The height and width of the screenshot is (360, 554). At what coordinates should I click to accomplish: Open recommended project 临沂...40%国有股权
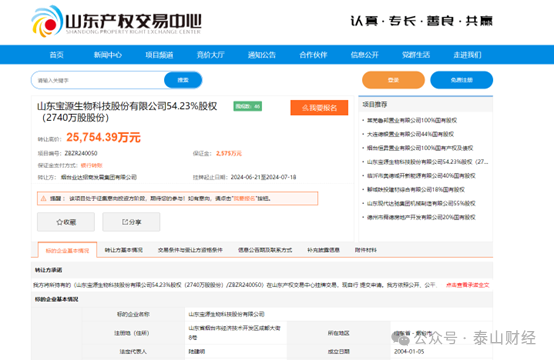(421, 176)
